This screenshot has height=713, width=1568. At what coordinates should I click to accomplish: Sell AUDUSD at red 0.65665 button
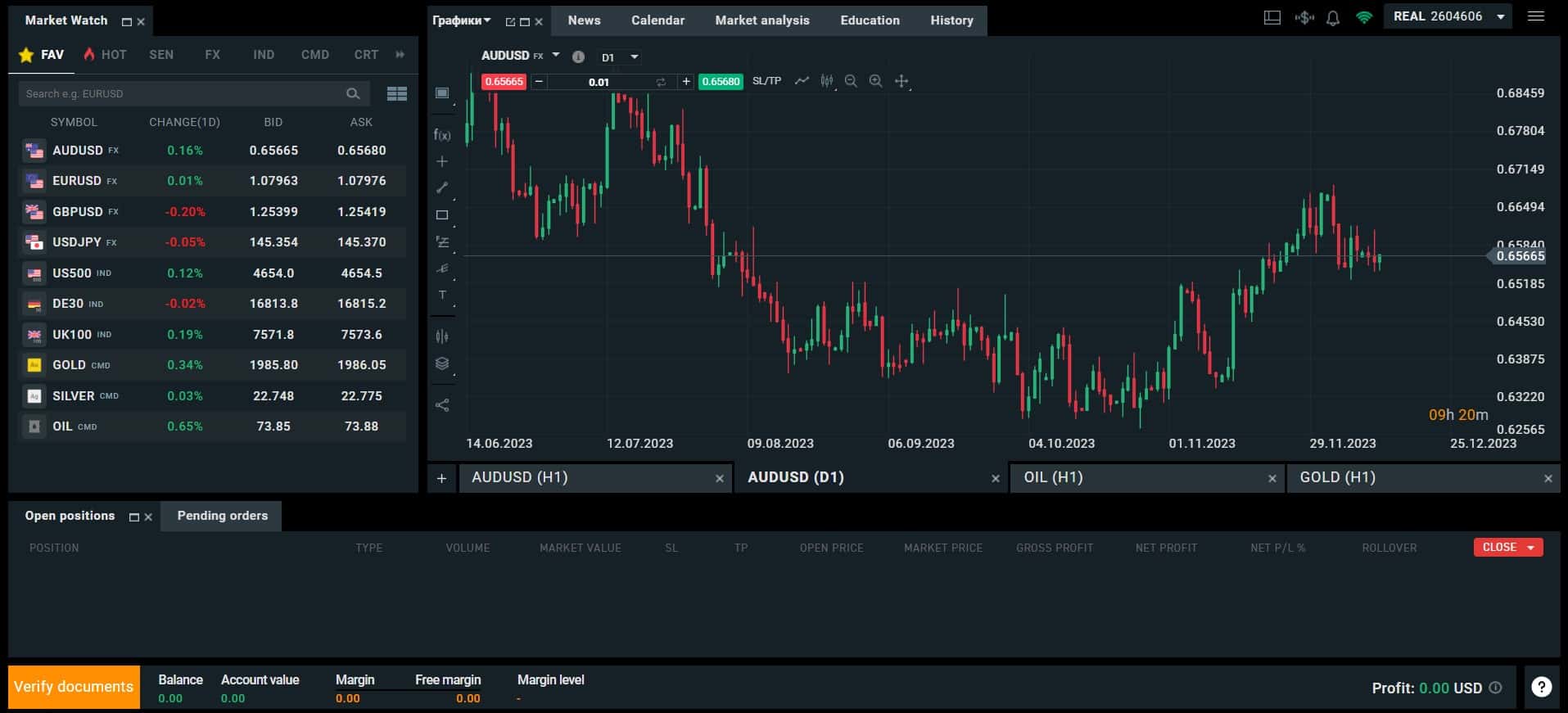(504, 82)
